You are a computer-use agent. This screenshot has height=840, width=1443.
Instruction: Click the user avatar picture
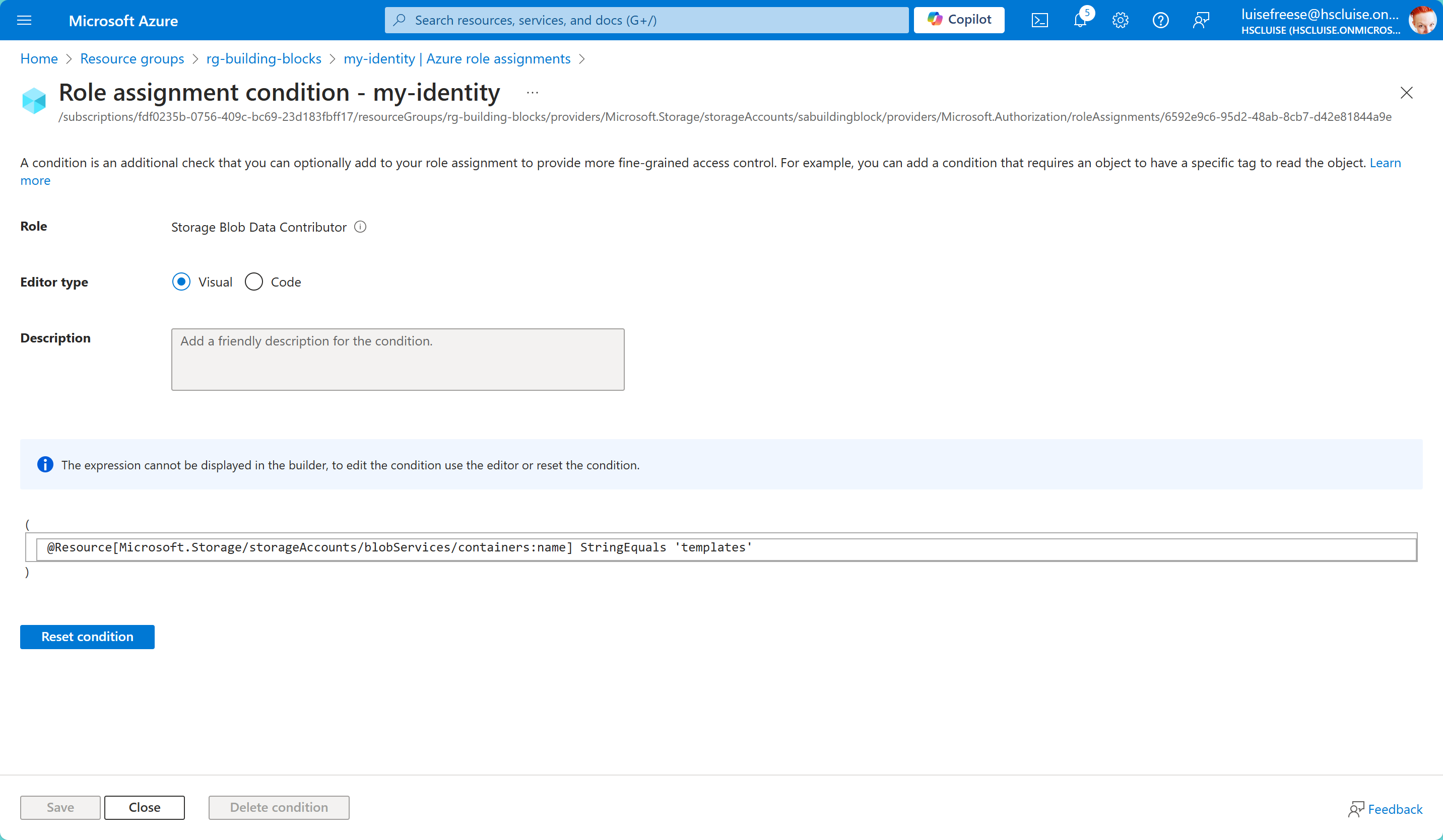tap(1422, 21)
